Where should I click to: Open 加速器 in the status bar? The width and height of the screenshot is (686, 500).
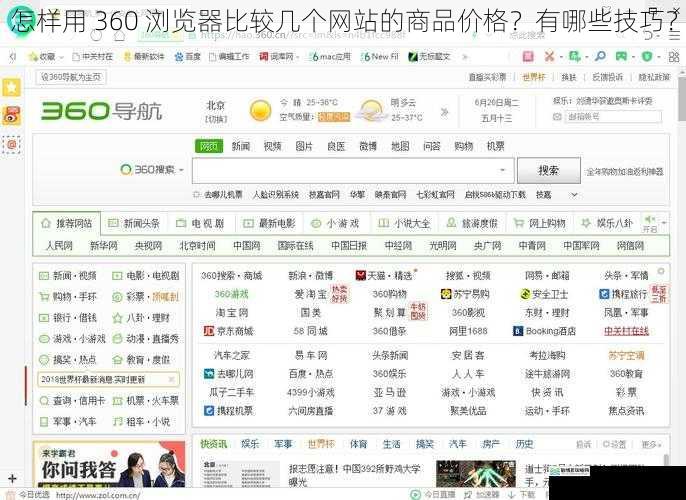482,495
